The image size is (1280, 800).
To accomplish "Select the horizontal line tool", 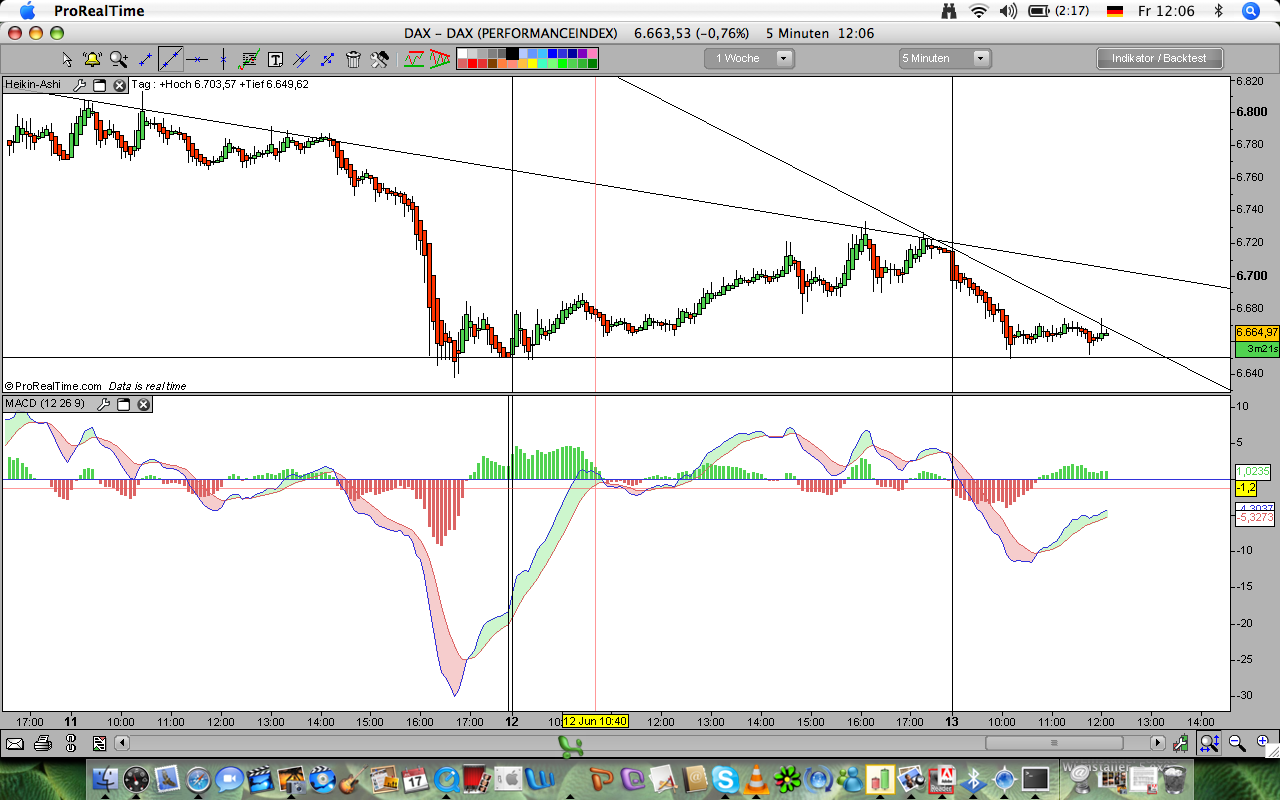I will pyautogui.click(x=197, y=59).
